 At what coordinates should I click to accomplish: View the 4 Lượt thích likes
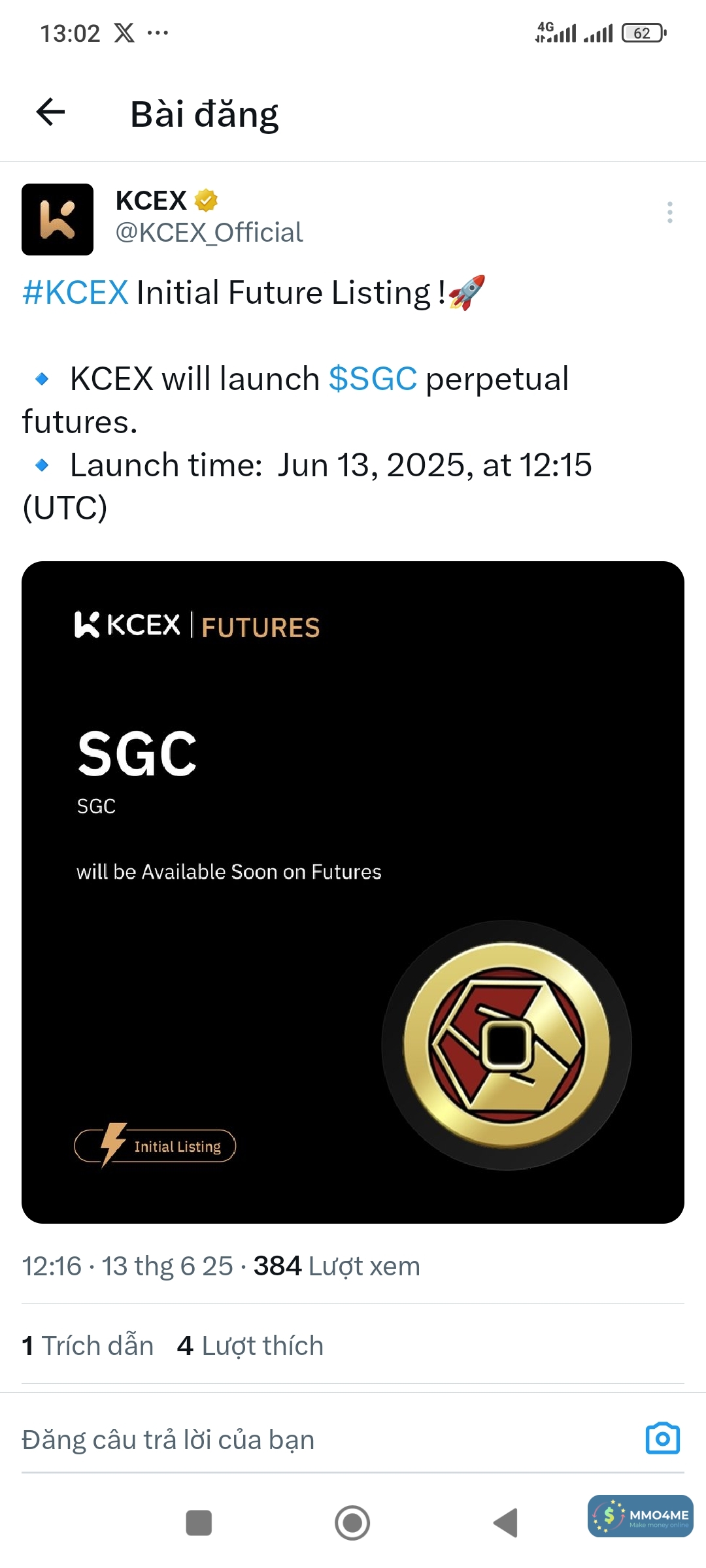[250, 1346]
